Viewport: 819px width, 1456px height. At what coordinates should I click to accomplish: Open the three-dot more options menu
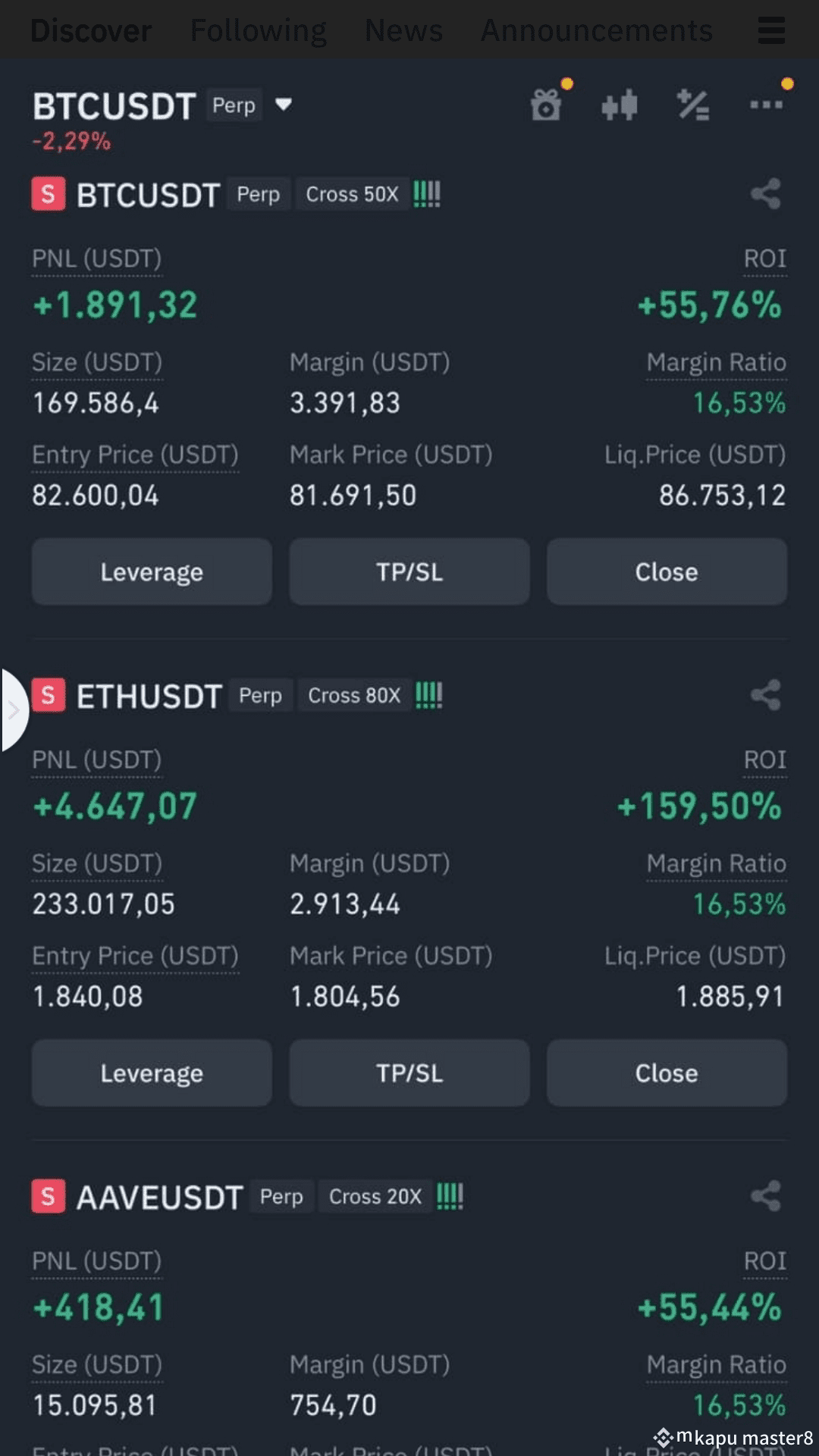(x=766, y=105)
